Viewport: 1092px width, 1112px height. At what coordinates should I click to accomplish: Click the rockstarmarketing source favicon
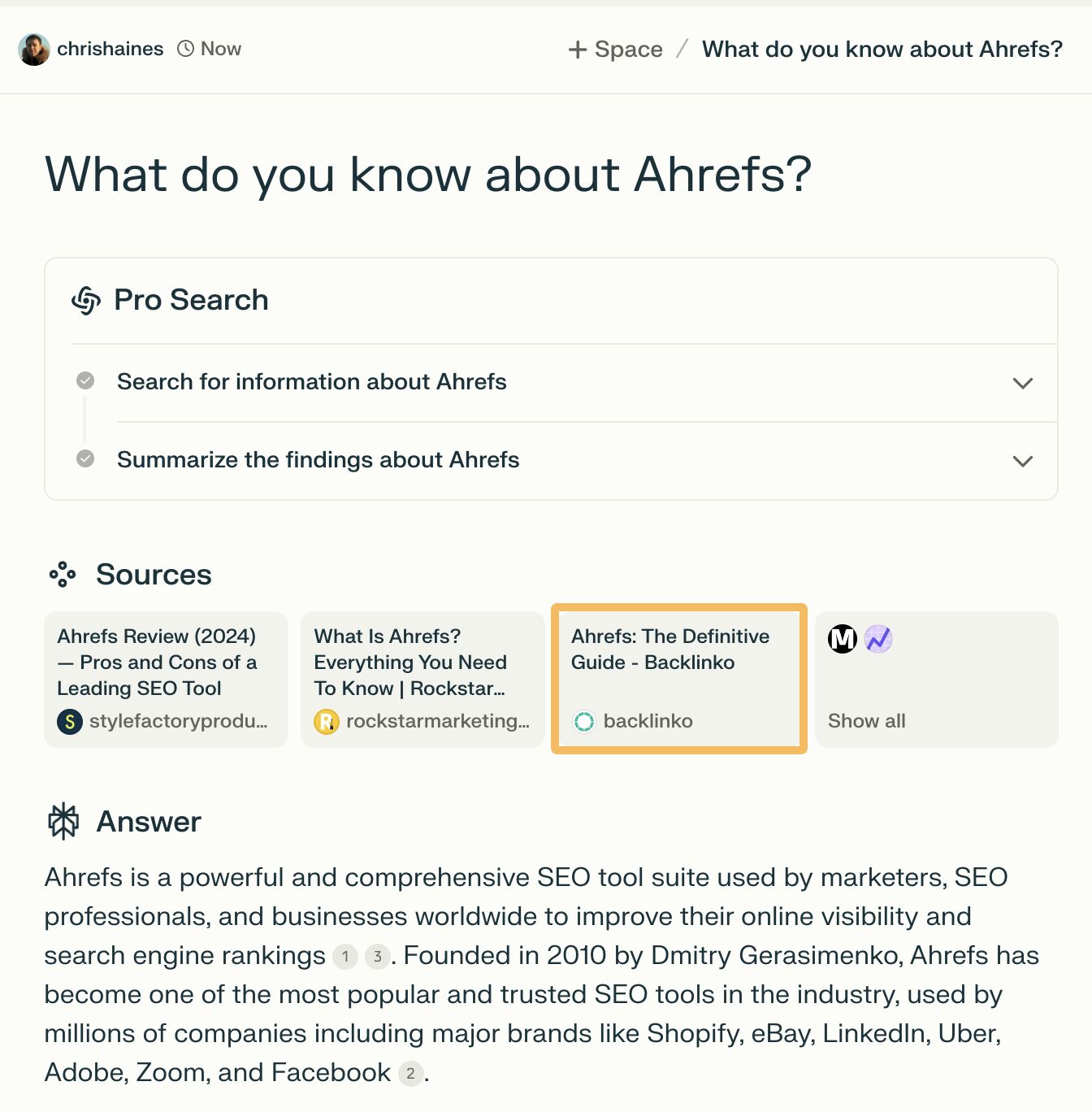pos(327,720)
